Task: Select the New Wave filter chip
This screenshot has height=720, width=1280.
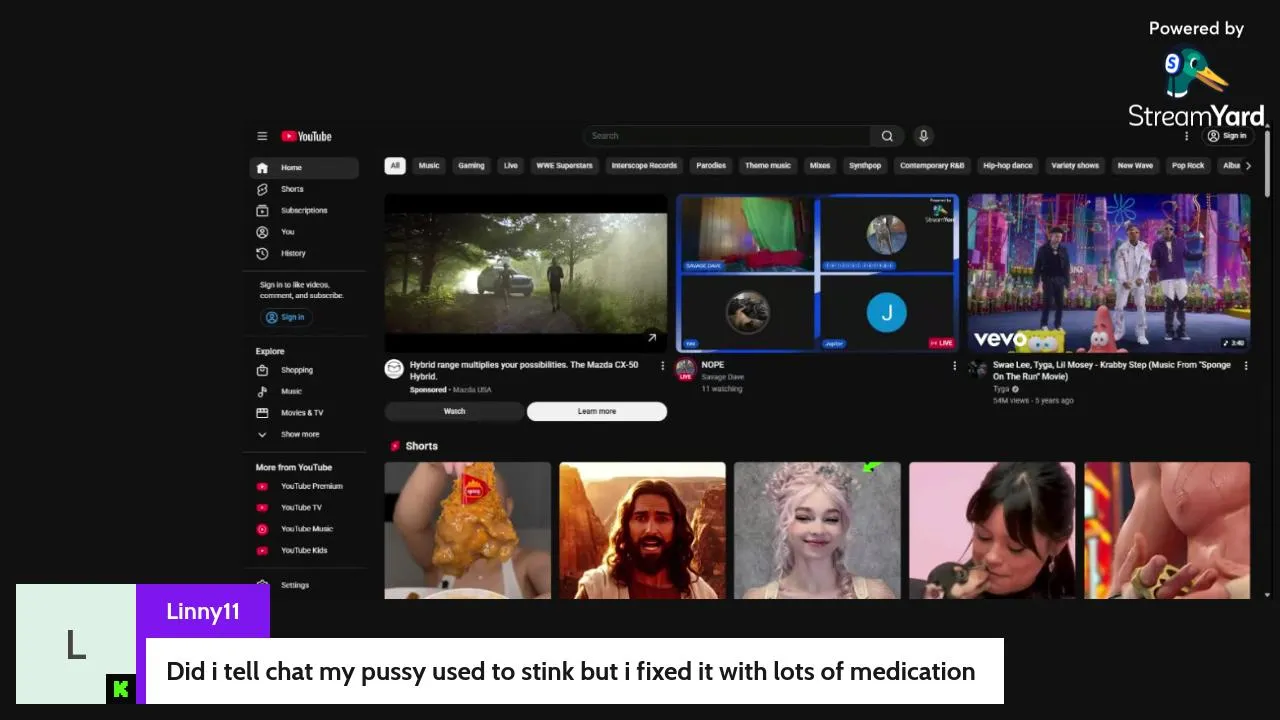Action: 1135,166
